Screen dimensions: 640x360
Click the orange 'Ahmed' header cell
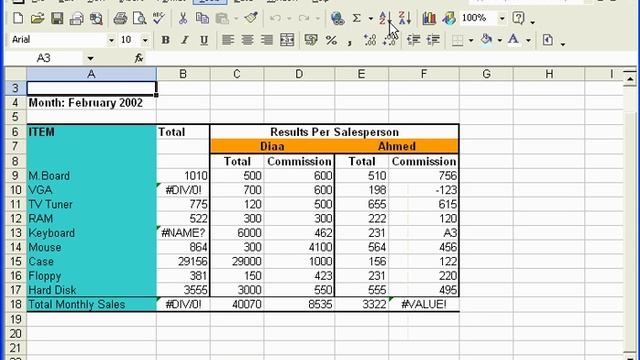(x=397, y=146)
